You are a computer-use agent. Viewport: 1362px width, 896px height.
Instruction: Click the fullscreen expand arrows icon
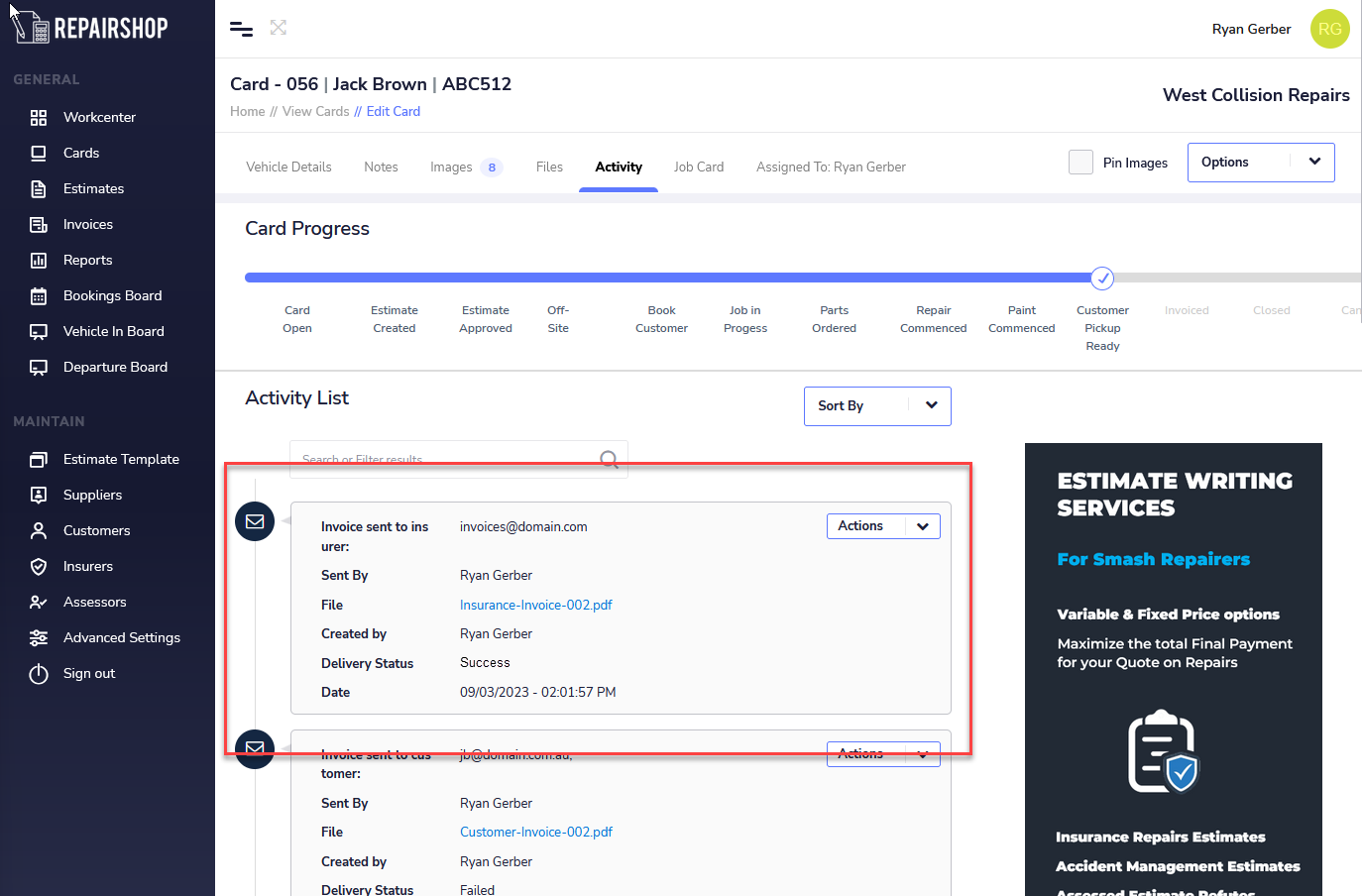279,28
